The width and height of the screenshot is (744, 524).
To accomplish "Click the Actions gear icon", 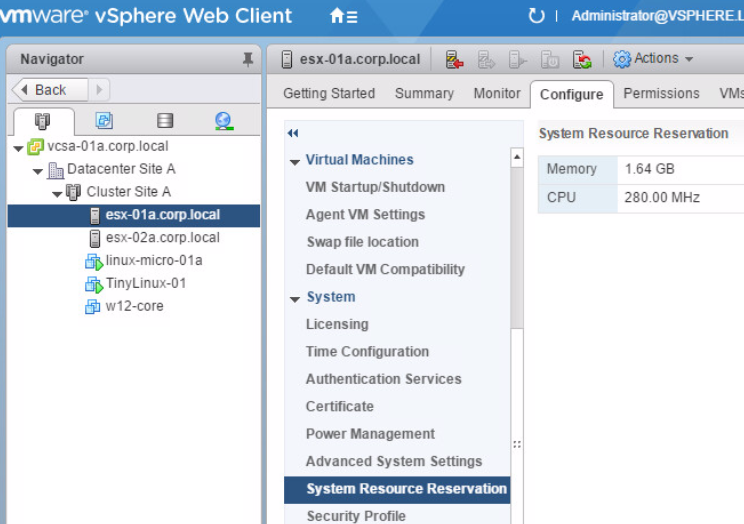I will [622, 59].
